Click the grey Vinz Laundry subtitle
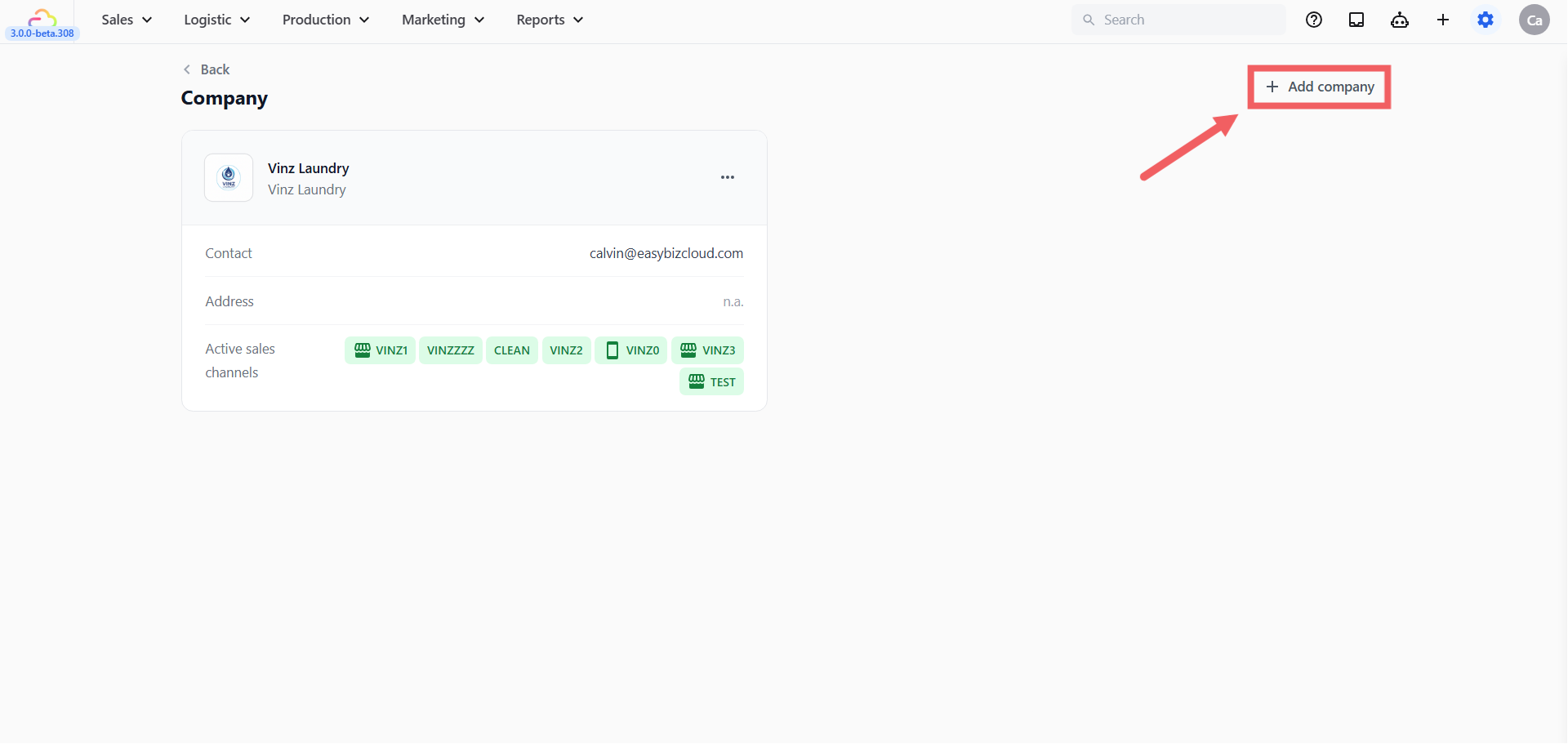The width and height of the screenshot is (1568, 744). click(307, 189)
